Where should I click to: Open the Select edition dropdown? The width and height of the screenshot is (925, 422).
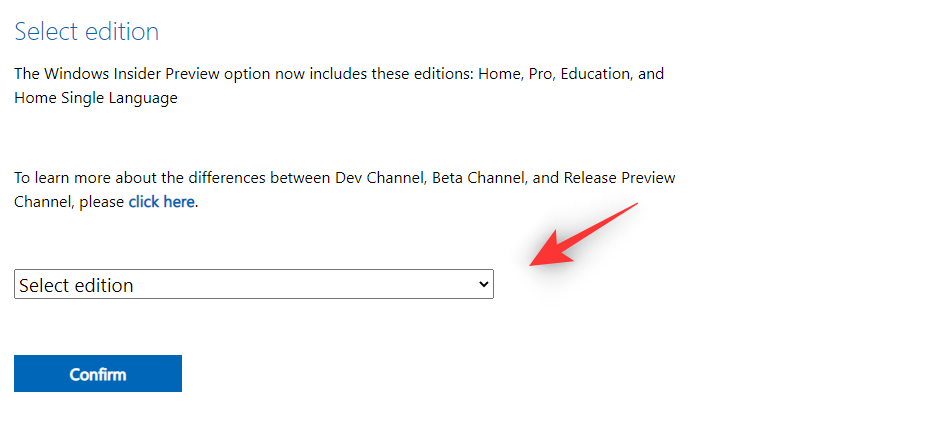pyautogui.click(x=253, y=285)
